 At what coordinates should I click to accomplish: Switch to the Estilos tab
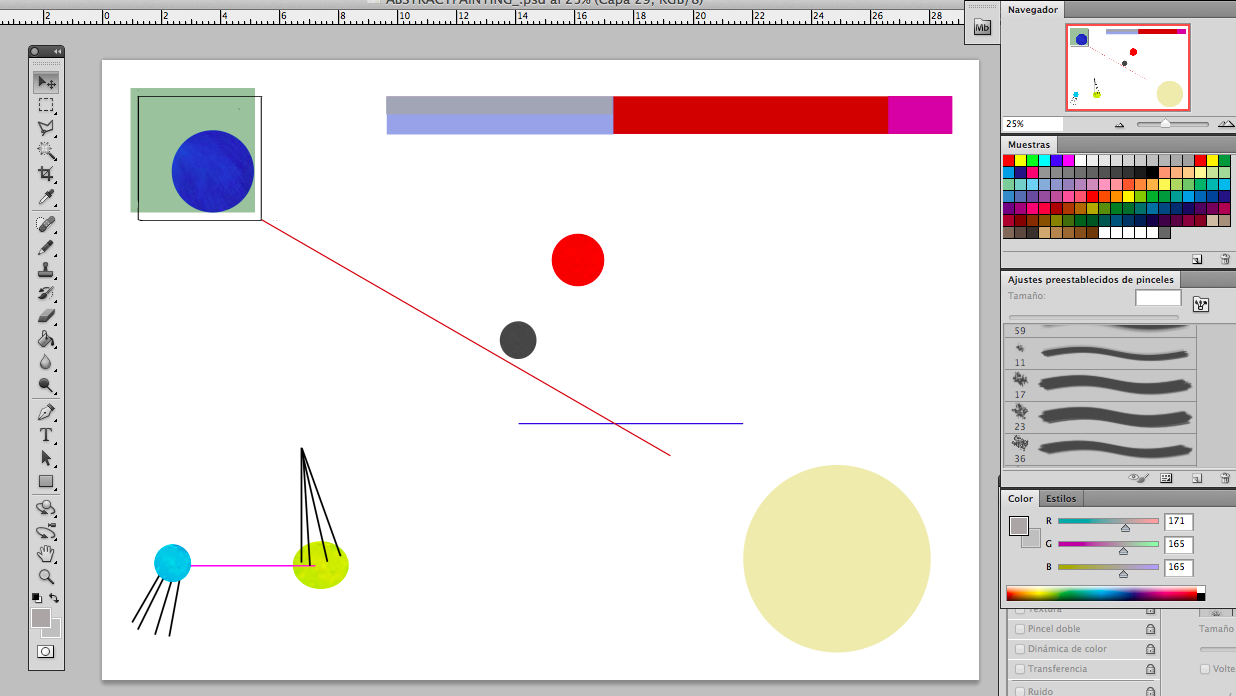pyautogui.click(x=1061, y=498)
